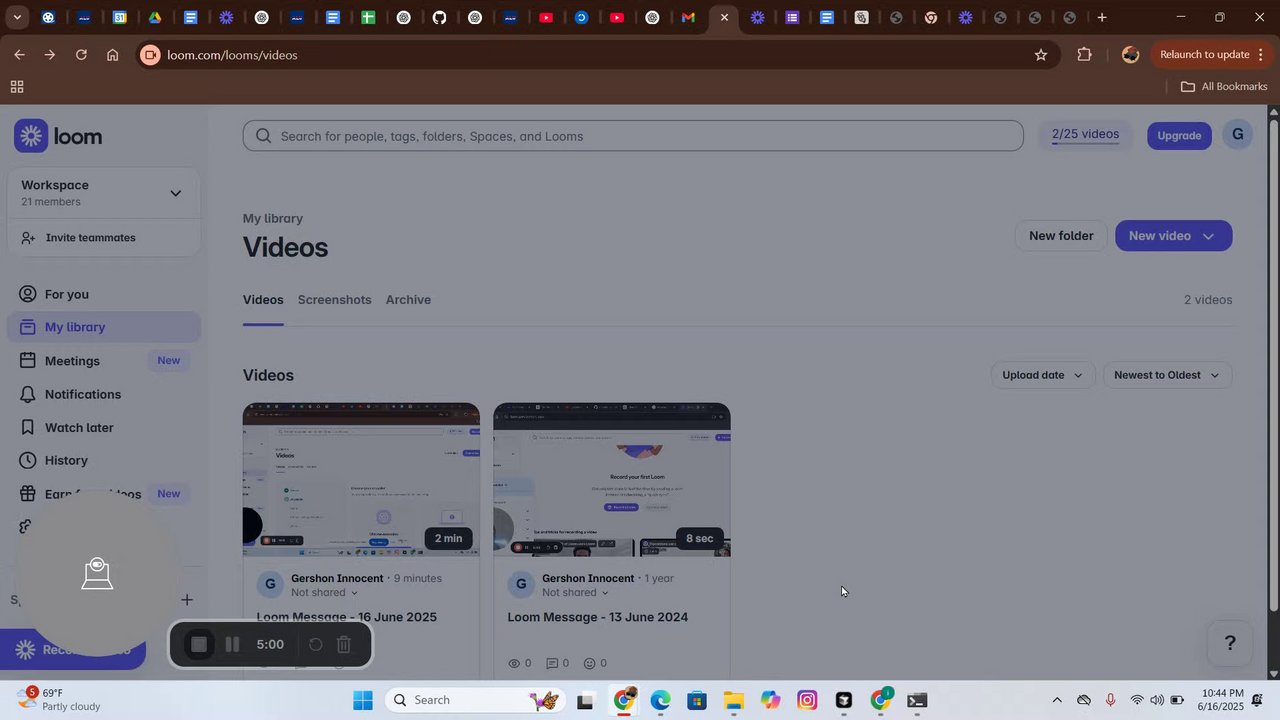The image size is (1280, 720).
Task: Click the microphone icon in system tray
Action: [x=1110, y=700]
